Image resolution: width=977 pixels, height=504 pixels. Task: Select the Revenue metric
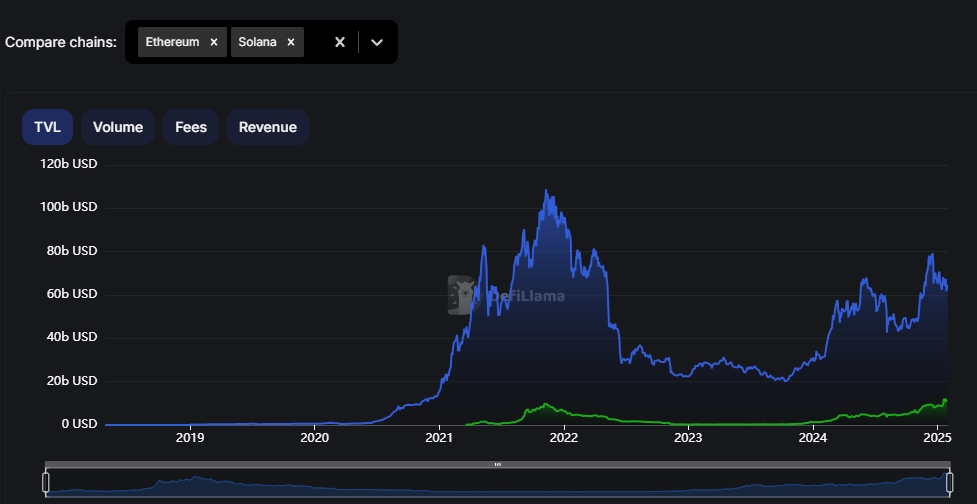(267, 127)
